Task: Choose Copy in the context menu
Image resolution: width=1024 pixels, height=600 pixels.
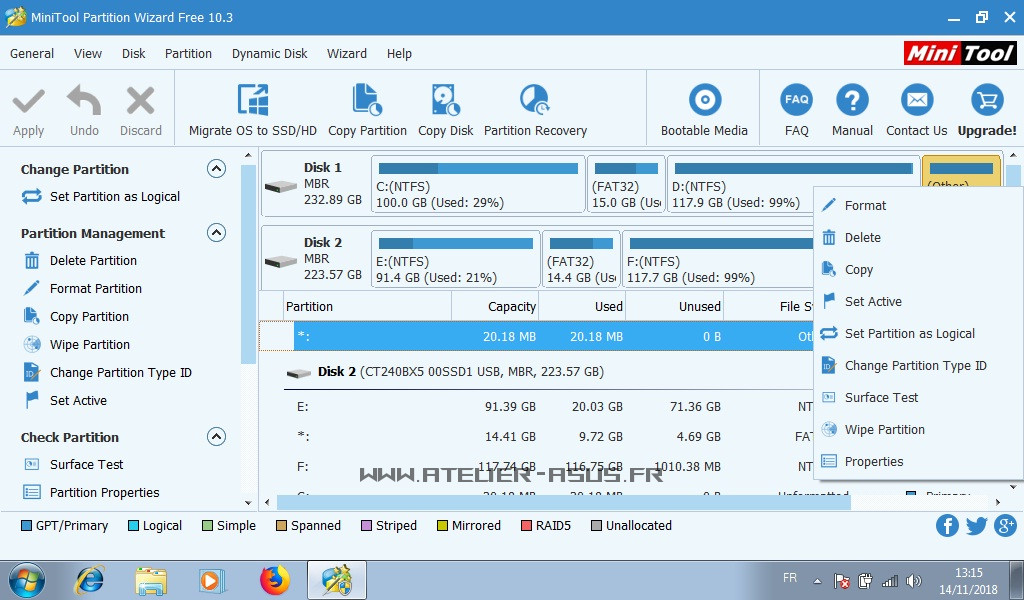Action: coord(918,270)
